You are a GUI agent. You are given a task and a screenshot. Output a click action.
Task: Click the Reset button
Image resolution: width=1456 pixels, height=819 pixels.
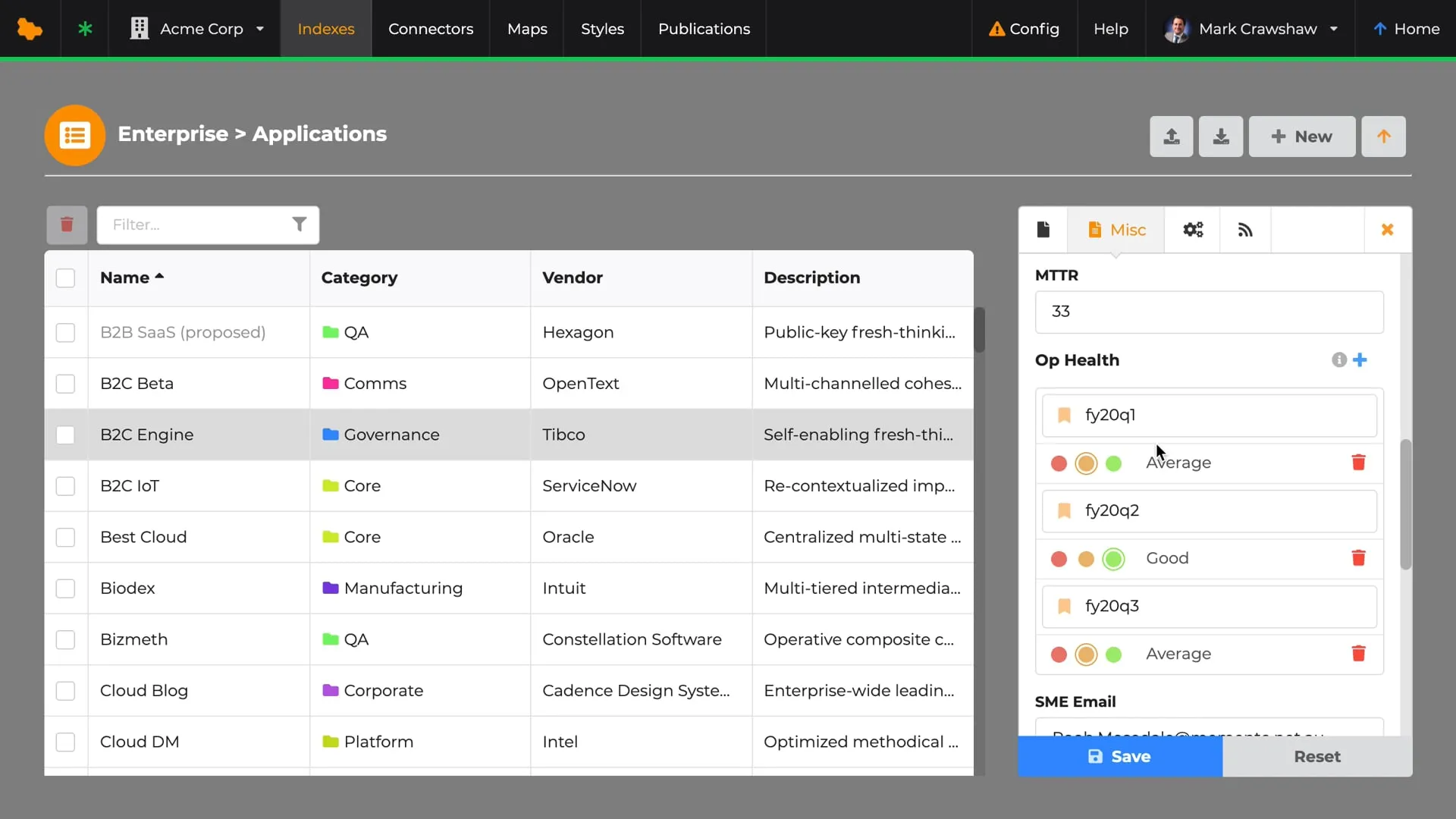pyautogui.click(x=1316, y=757)
